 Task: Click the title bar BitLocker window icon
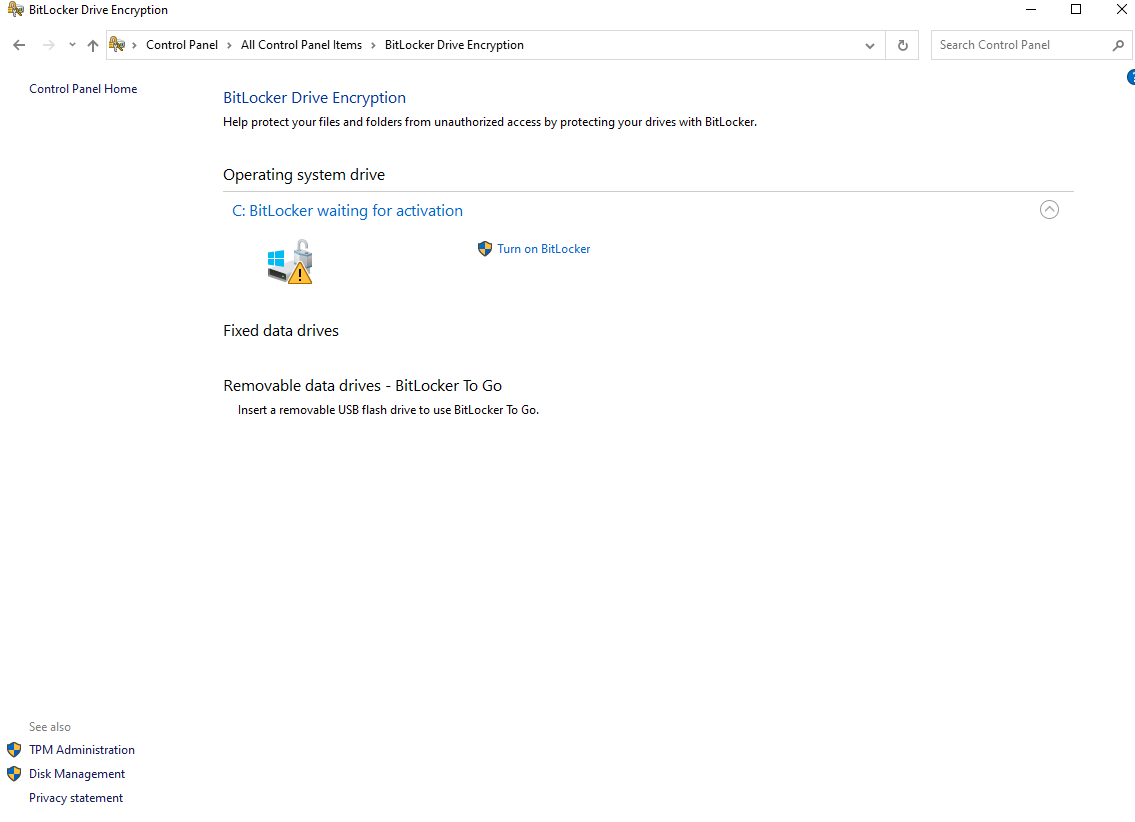point(15,9)
